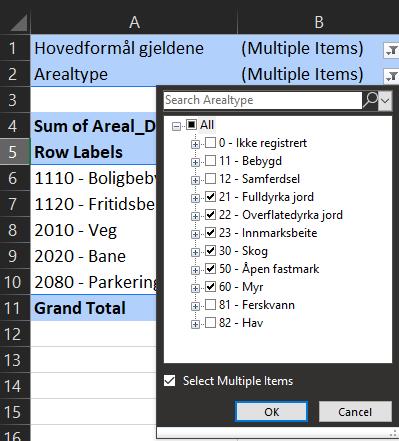399x441 pixels.
Task: Click the 2020 - Bane row label
Action: [93, 256]
